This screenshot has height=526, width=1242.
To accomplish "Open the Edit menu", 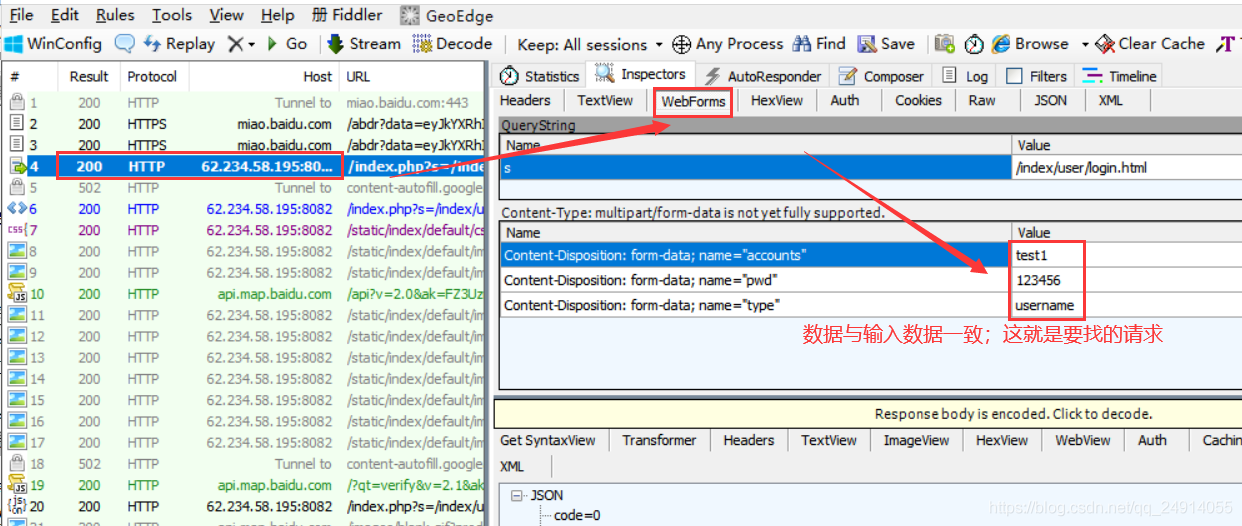I will click(x=65, y=15).
